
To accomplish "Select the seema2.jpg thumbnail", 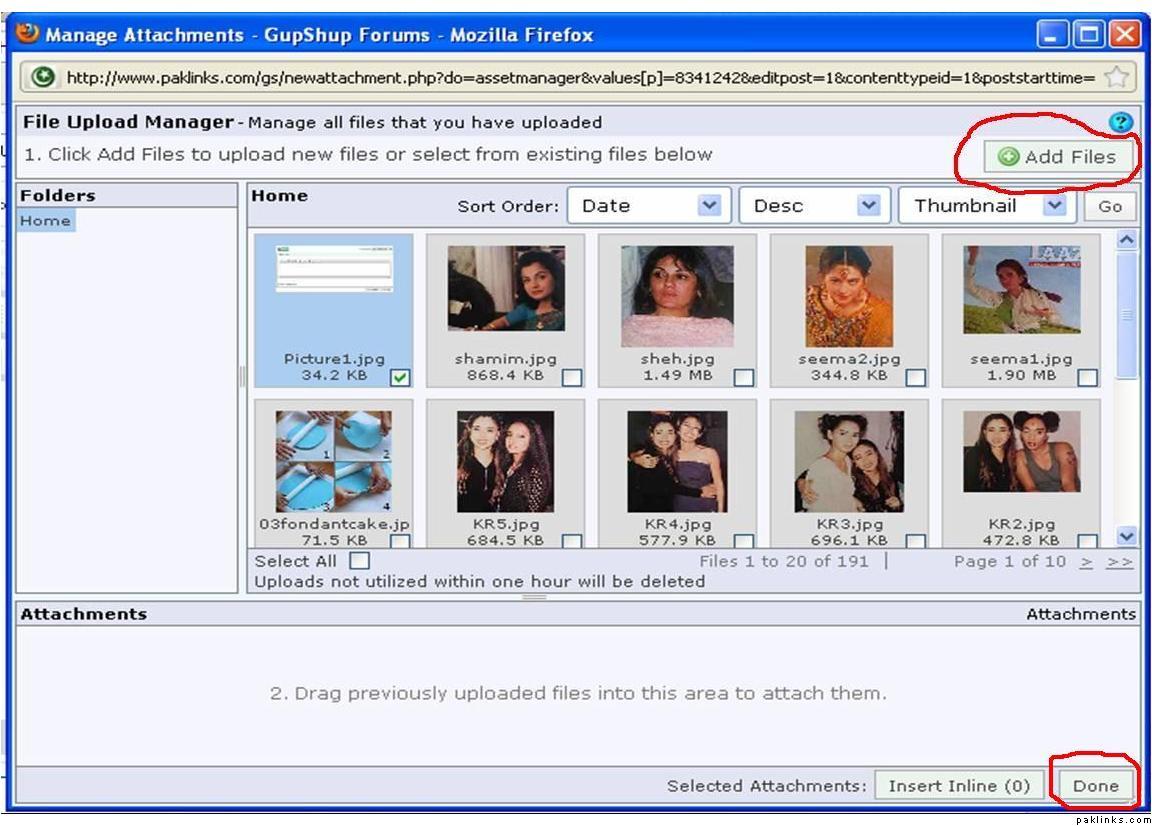I will (849, 297).
